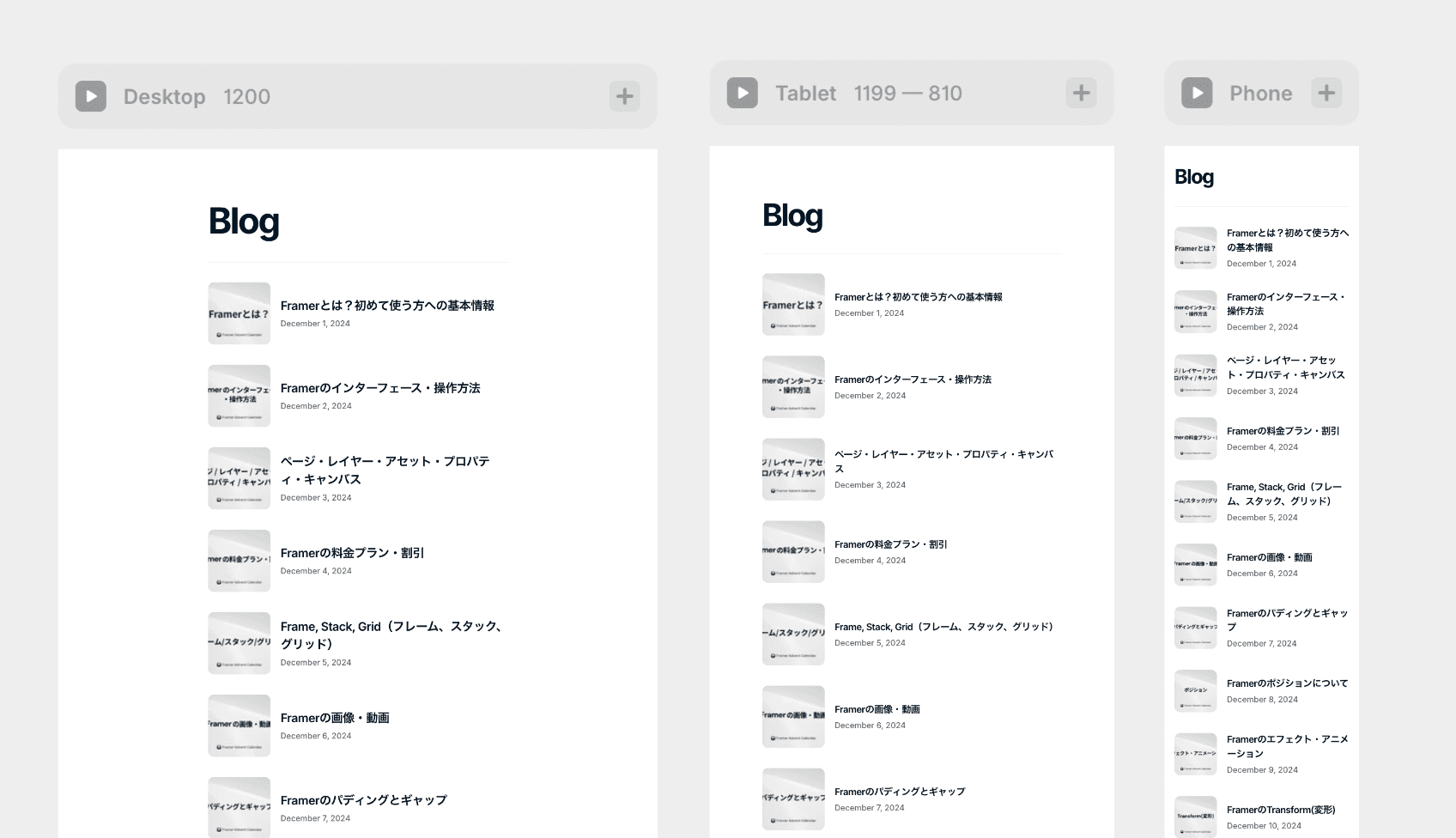Open 'ページ・レイヤー・アセット' post link in Desktop
This screenshot has height=838, width=1456.
point(385,471)
